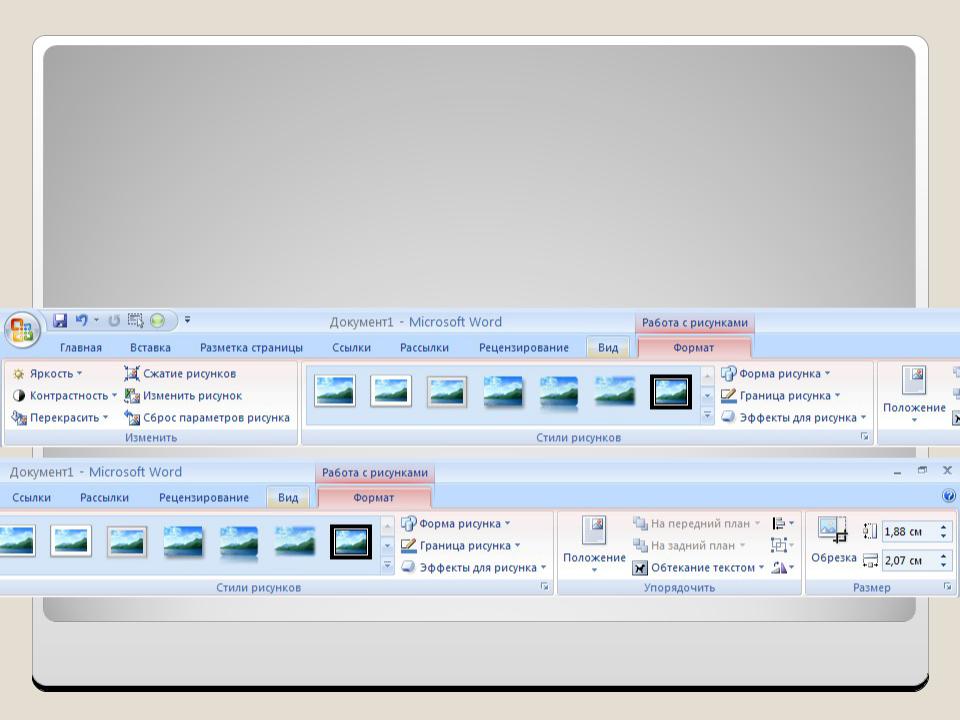Choose first picture style thumbnail beside Изменить group
Screen dimensions: 960x720
334,391
